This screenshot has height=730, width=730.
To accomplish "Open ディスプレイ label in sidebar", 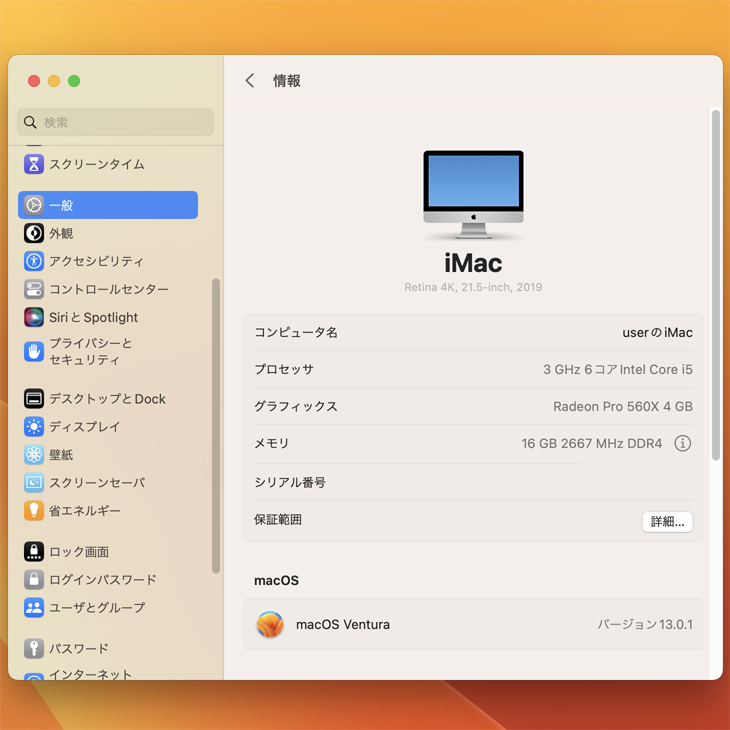I will (85, 426).
